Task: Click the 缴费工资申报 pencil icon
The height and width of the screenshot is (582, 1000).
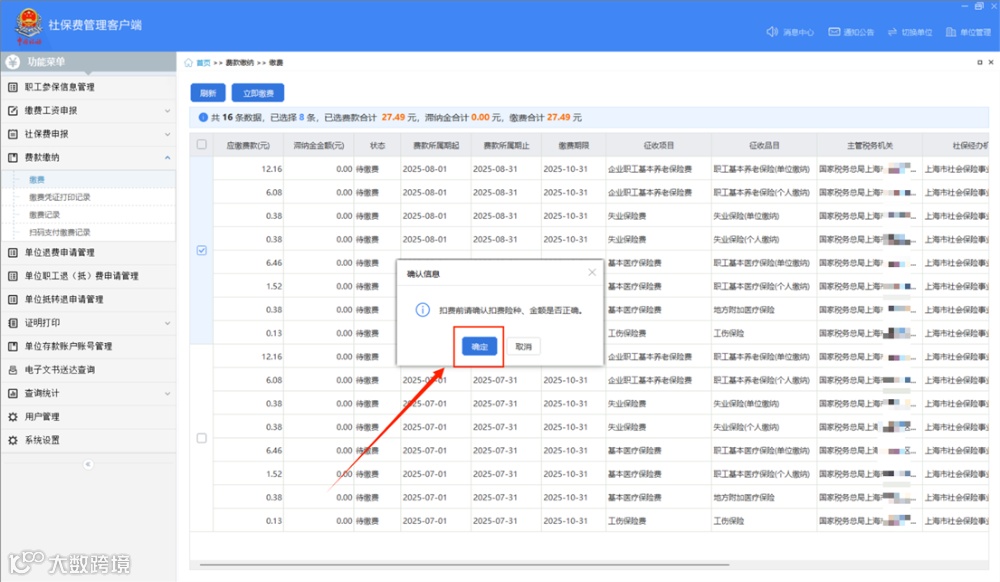Action: [13, 111]
